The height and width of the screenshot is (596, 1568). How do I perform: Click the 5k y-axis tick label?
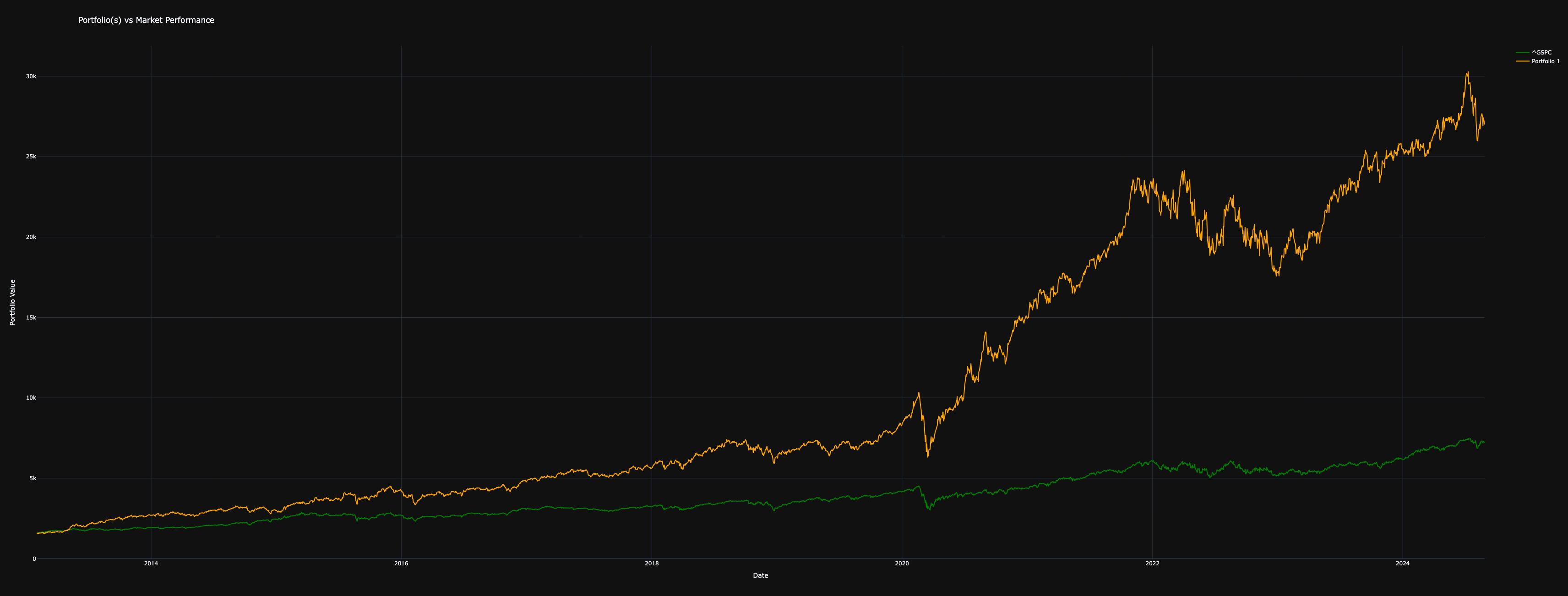32,479
